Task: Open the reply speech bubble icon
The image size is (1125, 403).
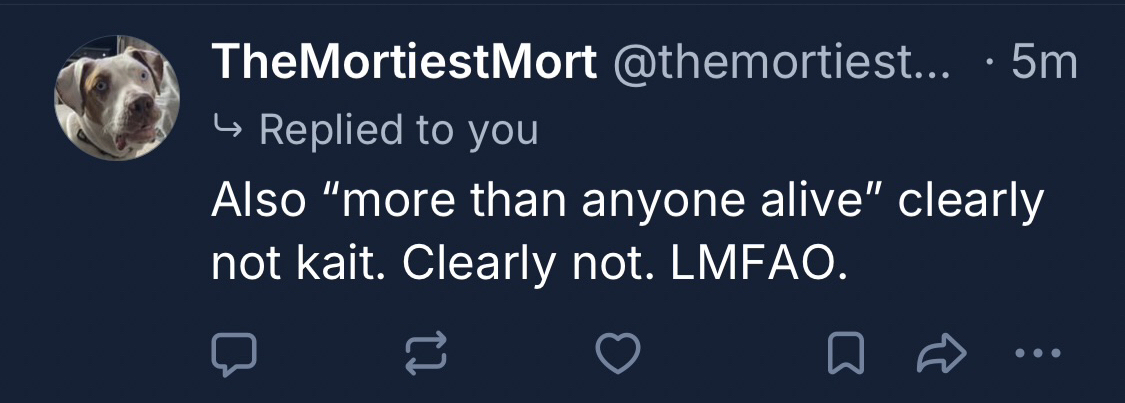Action: 235,354
